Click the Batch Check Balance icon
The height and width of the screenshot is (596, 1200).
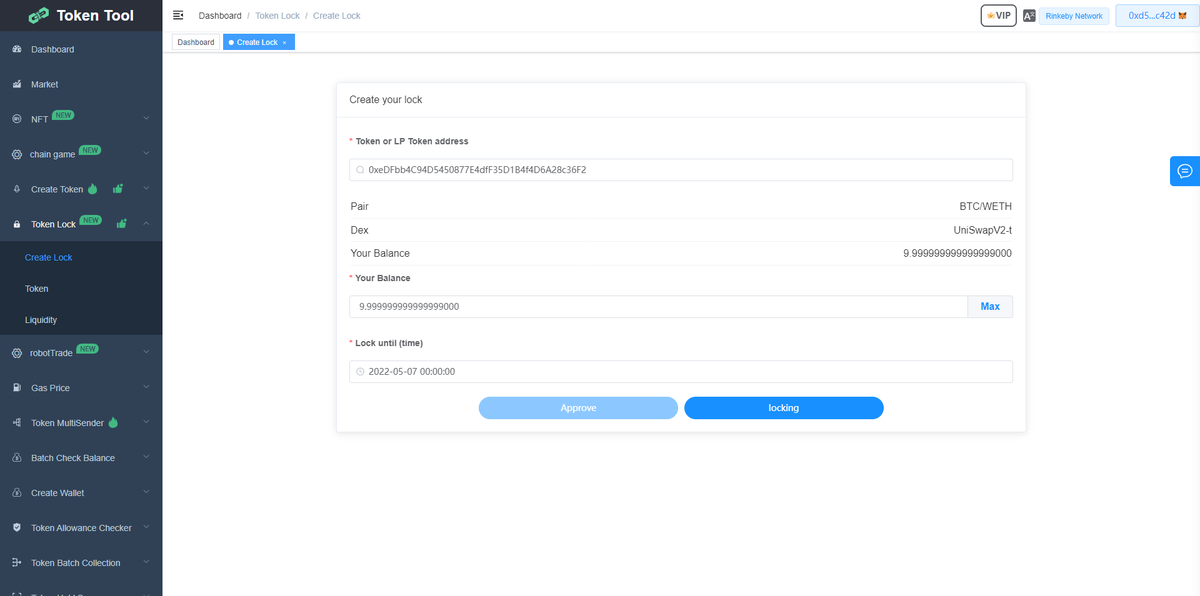[17, 458]
